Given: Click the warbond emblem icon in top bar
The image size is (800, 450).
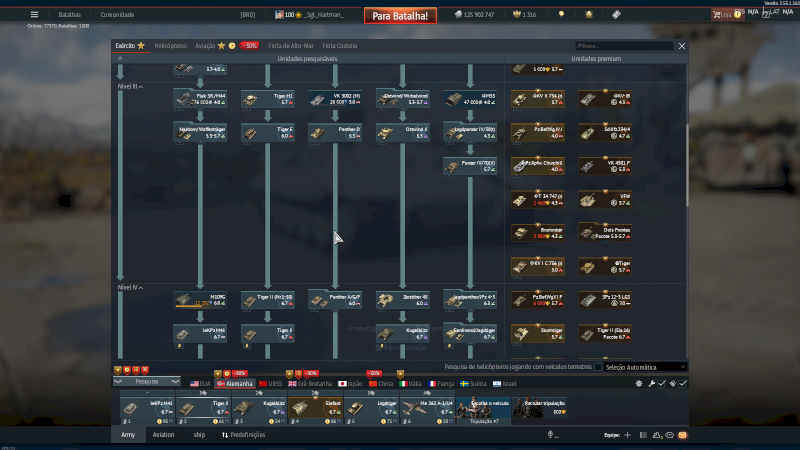Looking at the screenshot, I should tap(589, 14).
